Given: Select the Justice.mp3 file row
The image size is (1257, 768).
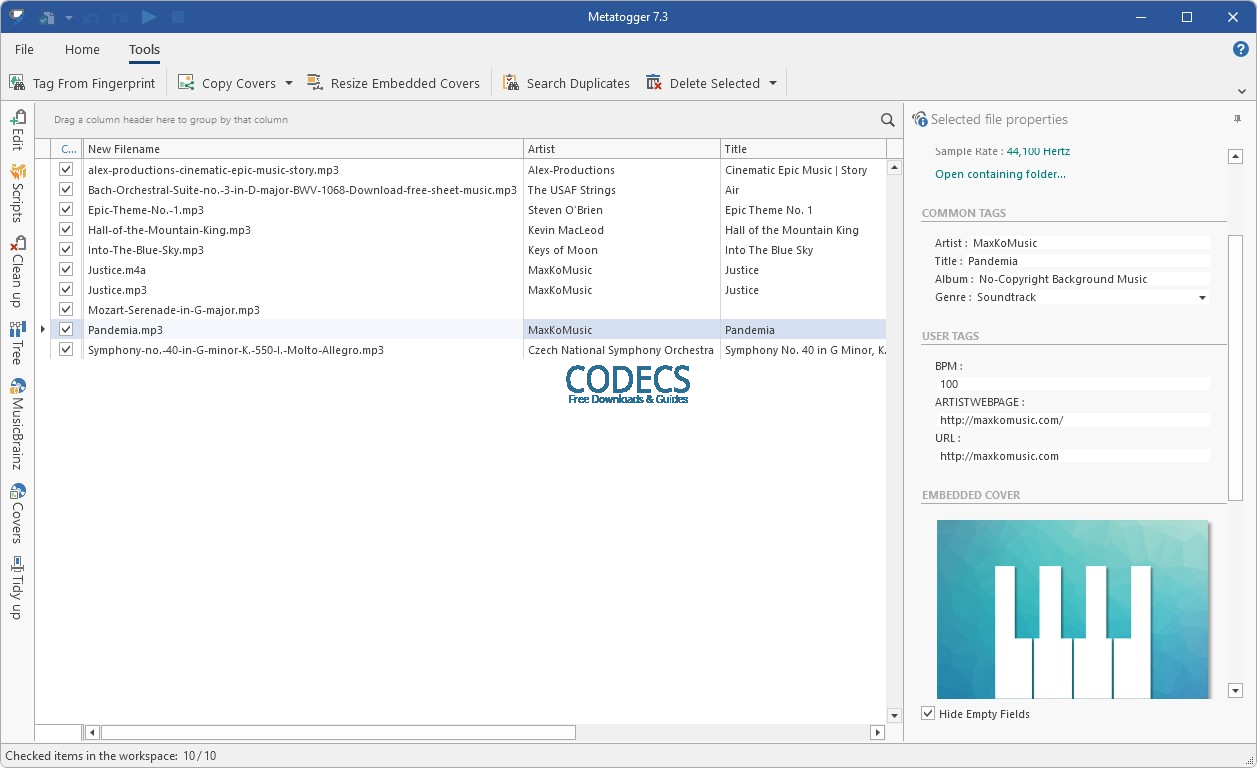Looking at the screenshot, I should pos(468,289).
